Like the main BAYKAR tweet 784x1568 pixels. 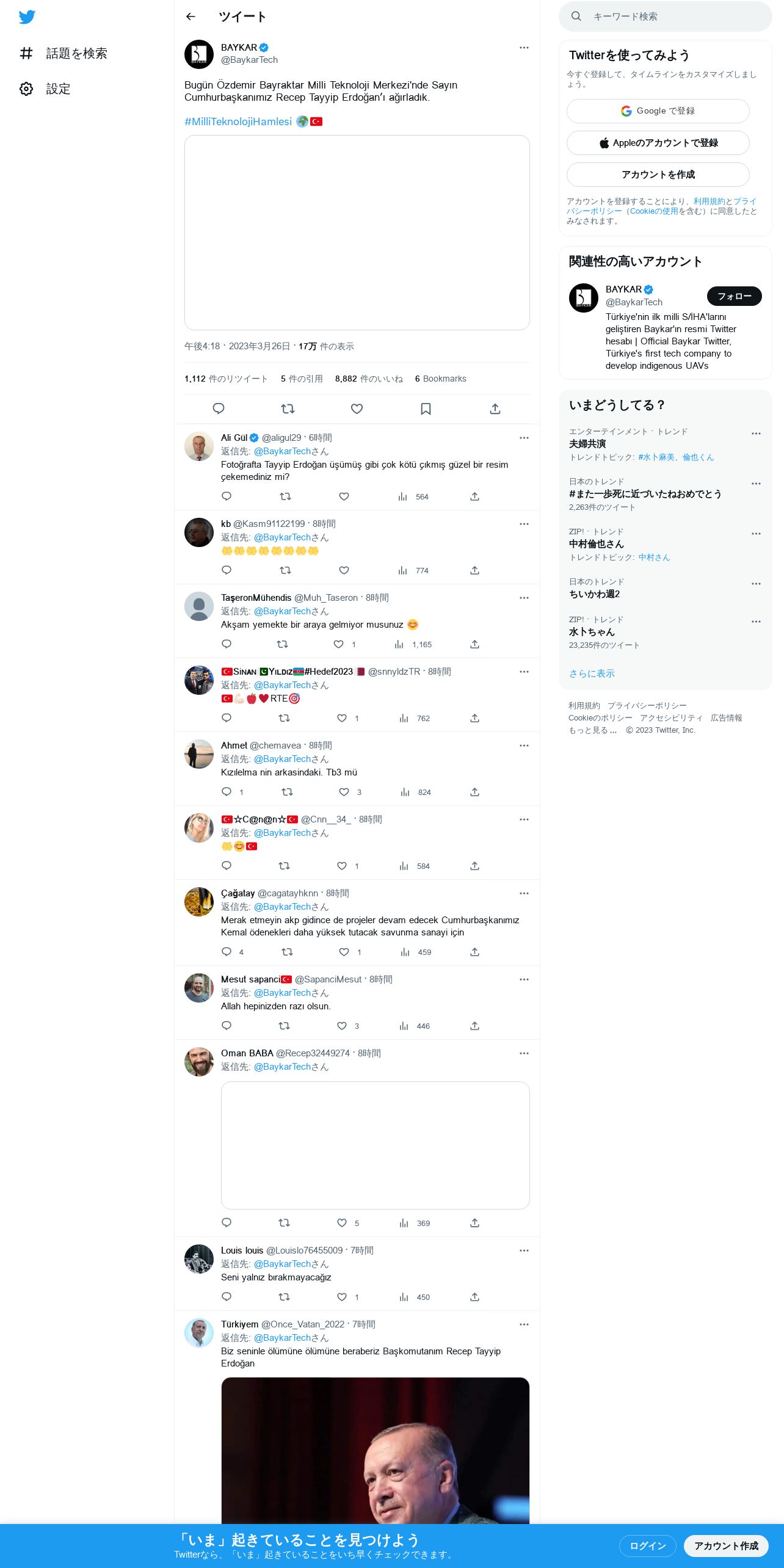click(x=357, y=408)
